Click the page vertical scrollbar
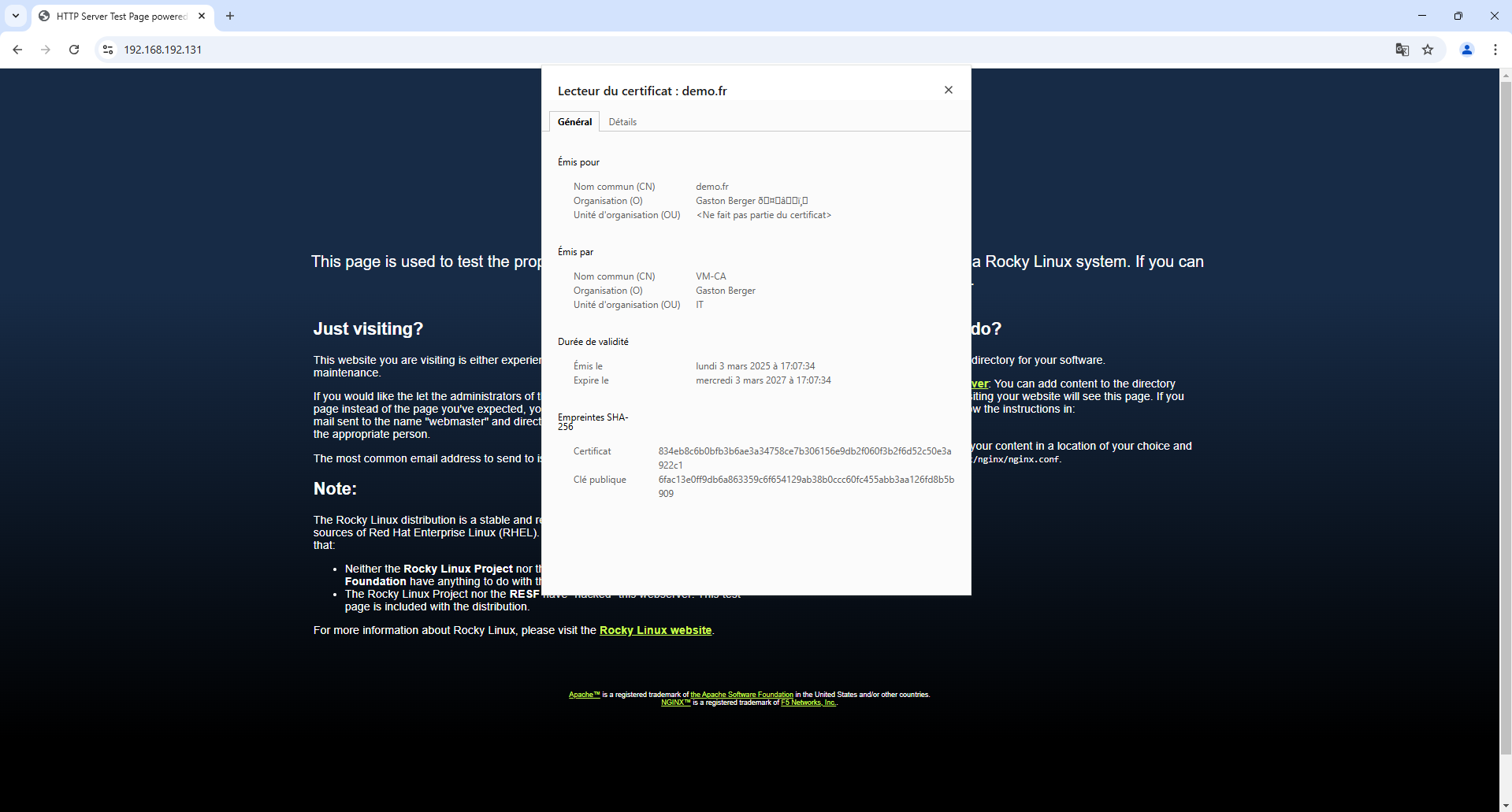1512x812 pixels. [x=1506, y=417]
